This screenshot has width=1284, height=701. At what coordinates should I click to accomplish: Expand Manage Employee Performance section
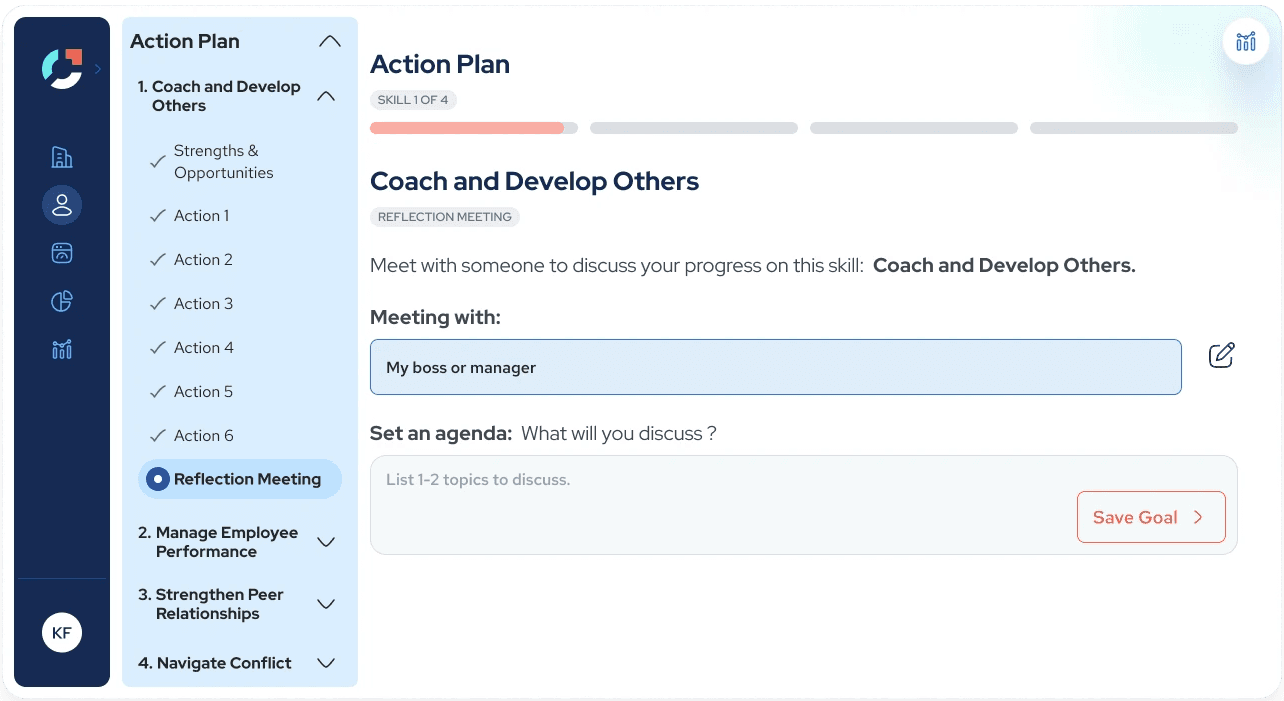click(x=325, y=542)
